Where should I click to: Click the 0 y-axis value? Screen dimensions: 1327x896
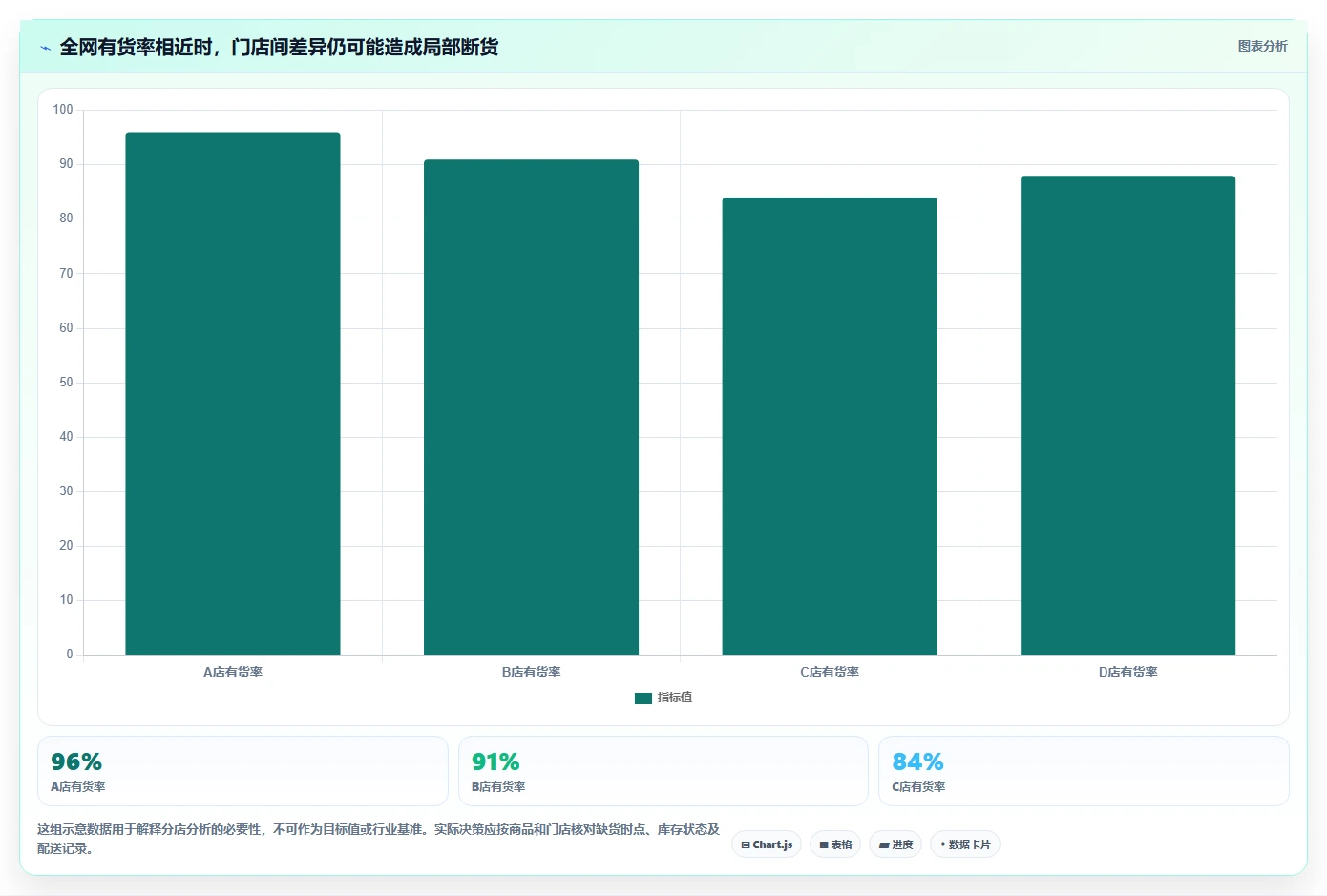coord(70,655)
